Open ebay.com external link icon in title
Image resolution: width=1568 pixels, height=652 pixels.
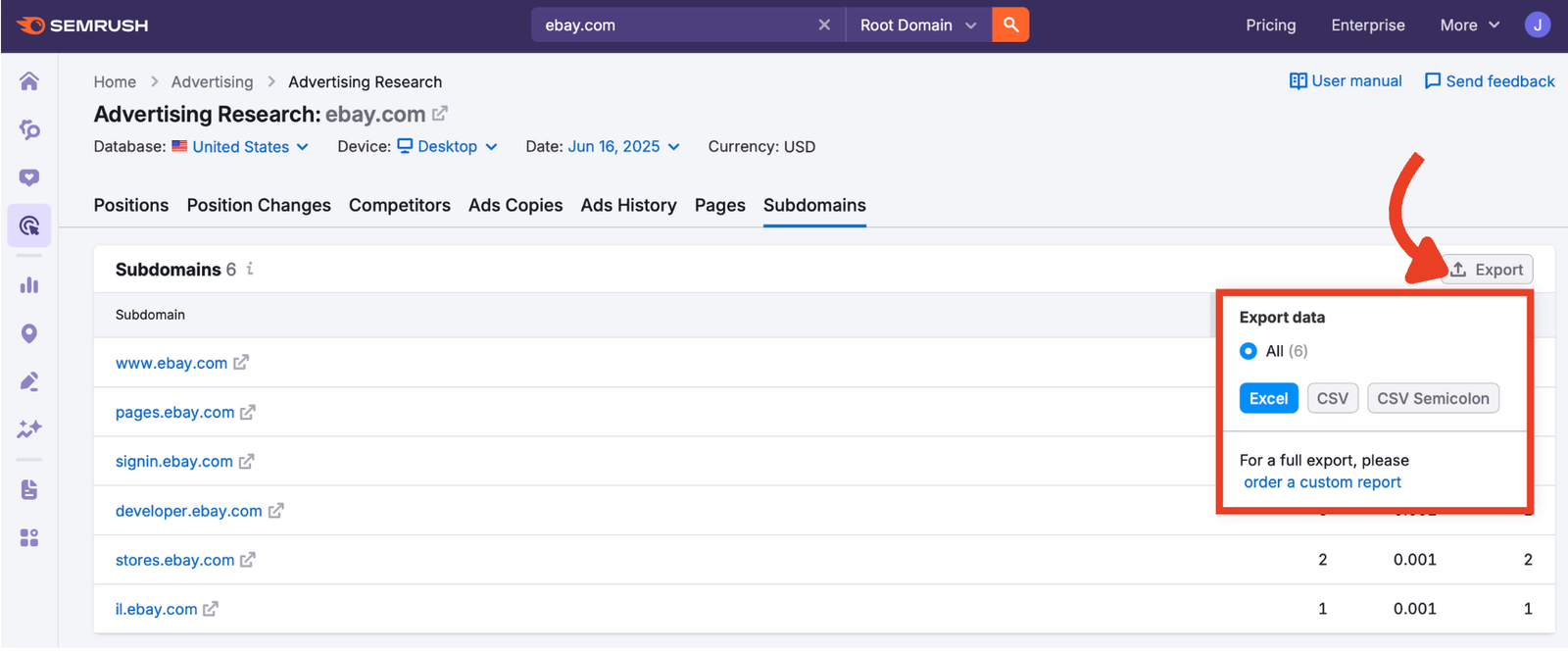(x=440, y=114)
